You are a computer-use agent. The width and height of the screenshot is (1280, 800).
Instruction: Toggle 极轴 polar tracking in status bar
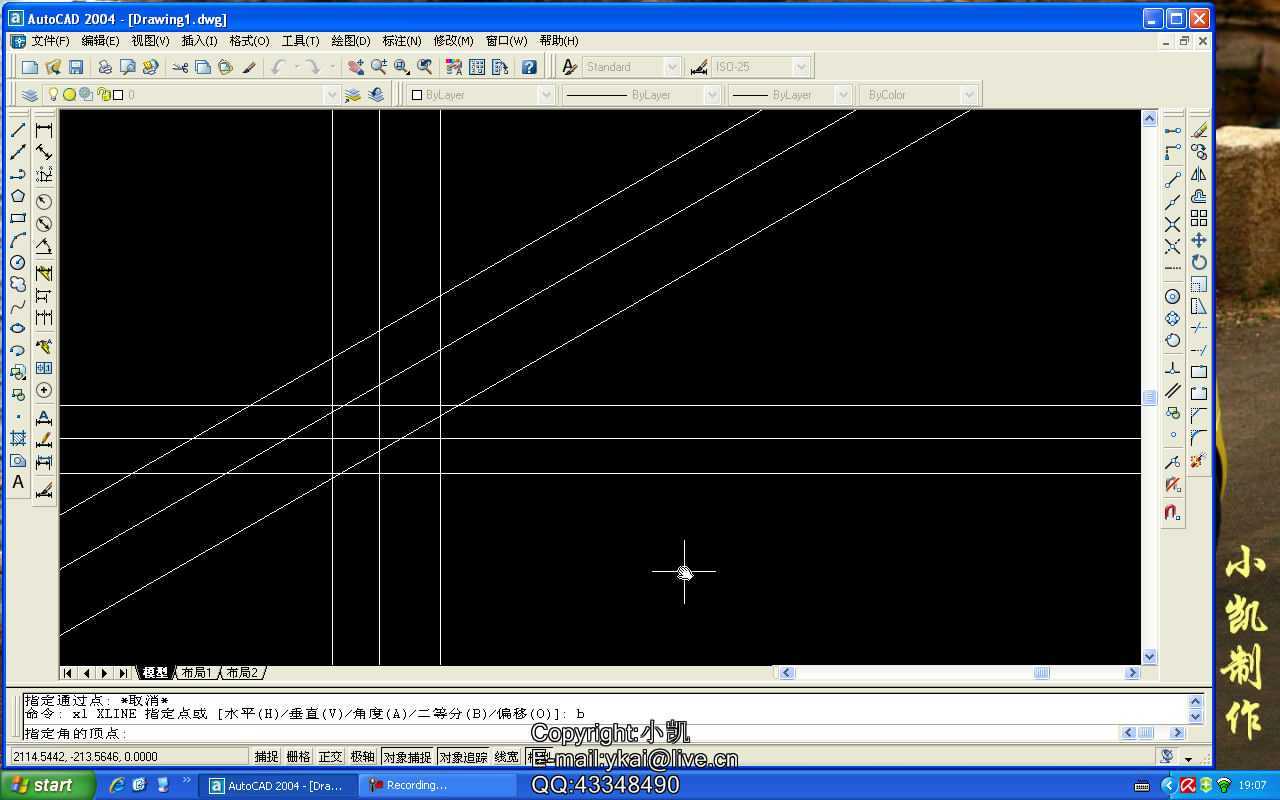coord(362,757)
